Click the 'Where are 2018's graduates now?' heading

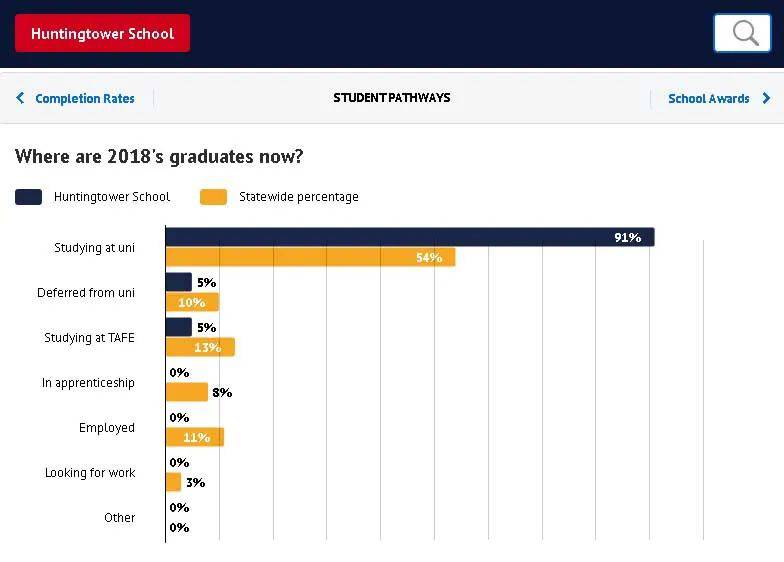tap(159, 156)
